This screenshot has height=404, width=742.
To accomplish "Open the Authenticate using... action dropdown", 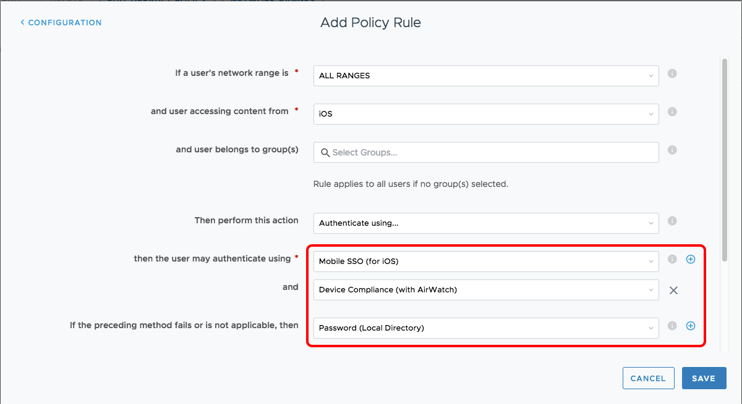I will (x=486, y=223).
